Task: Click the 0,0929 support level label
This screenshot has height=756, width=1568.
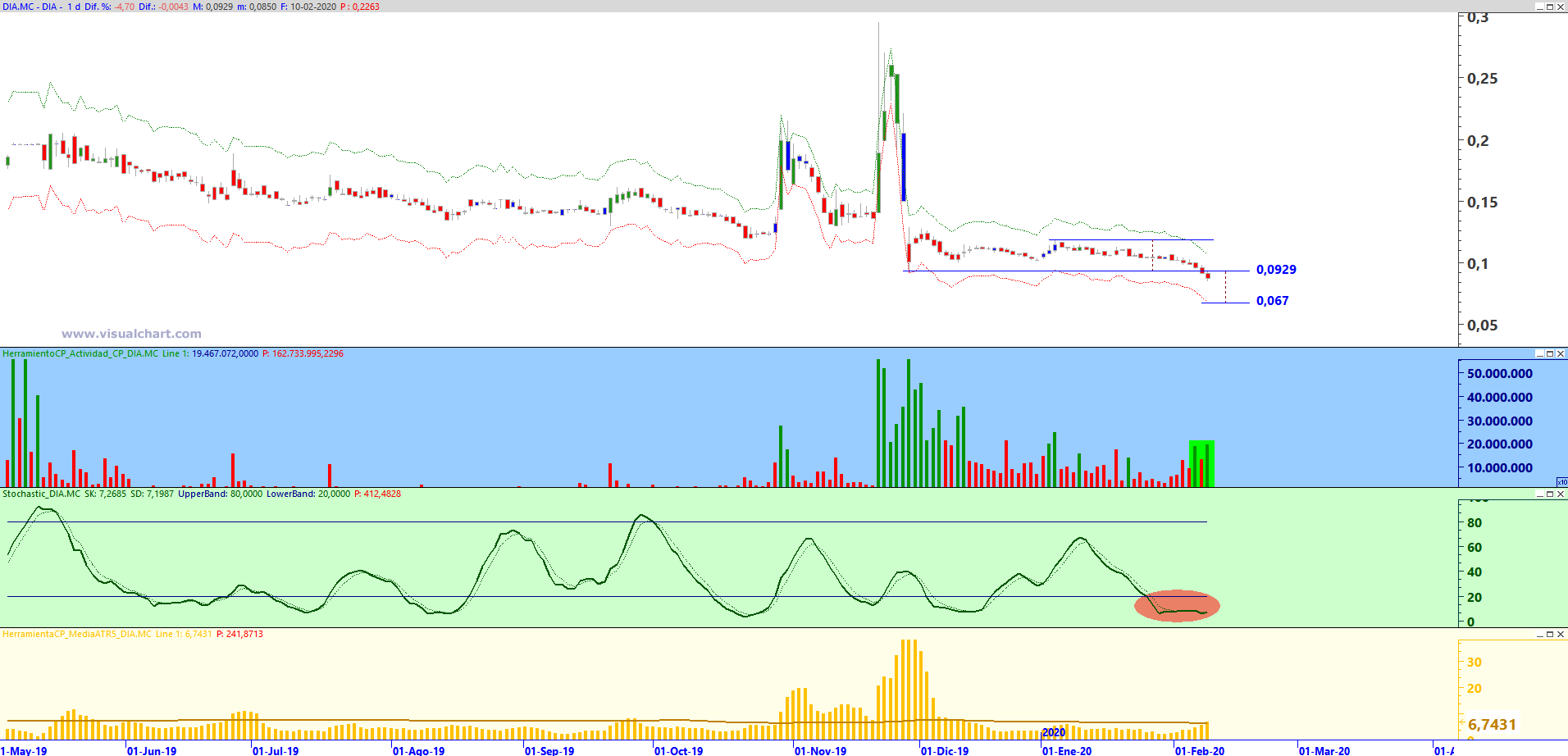Action: tap(1276, 270)
